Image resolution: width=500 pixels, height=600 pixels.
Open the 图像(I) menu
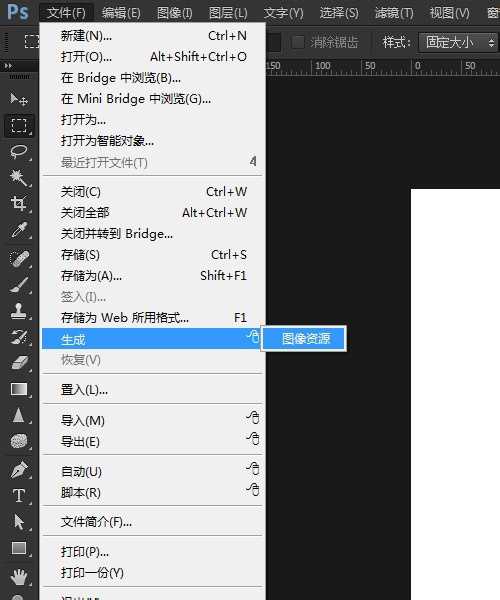[175, 13]
